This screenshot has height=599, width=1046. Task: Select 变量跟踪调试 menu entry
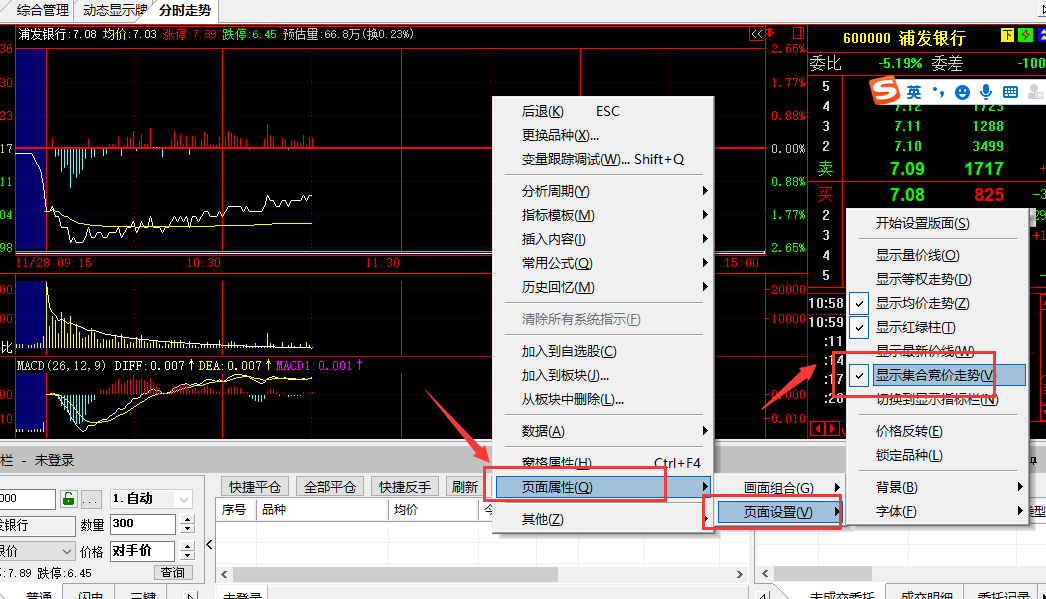click(x=603, y=159)
